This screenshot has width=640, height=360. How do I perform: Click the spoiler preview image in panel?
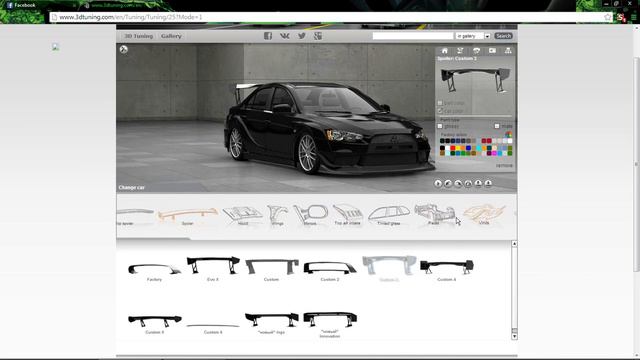(x=476, y=80)
